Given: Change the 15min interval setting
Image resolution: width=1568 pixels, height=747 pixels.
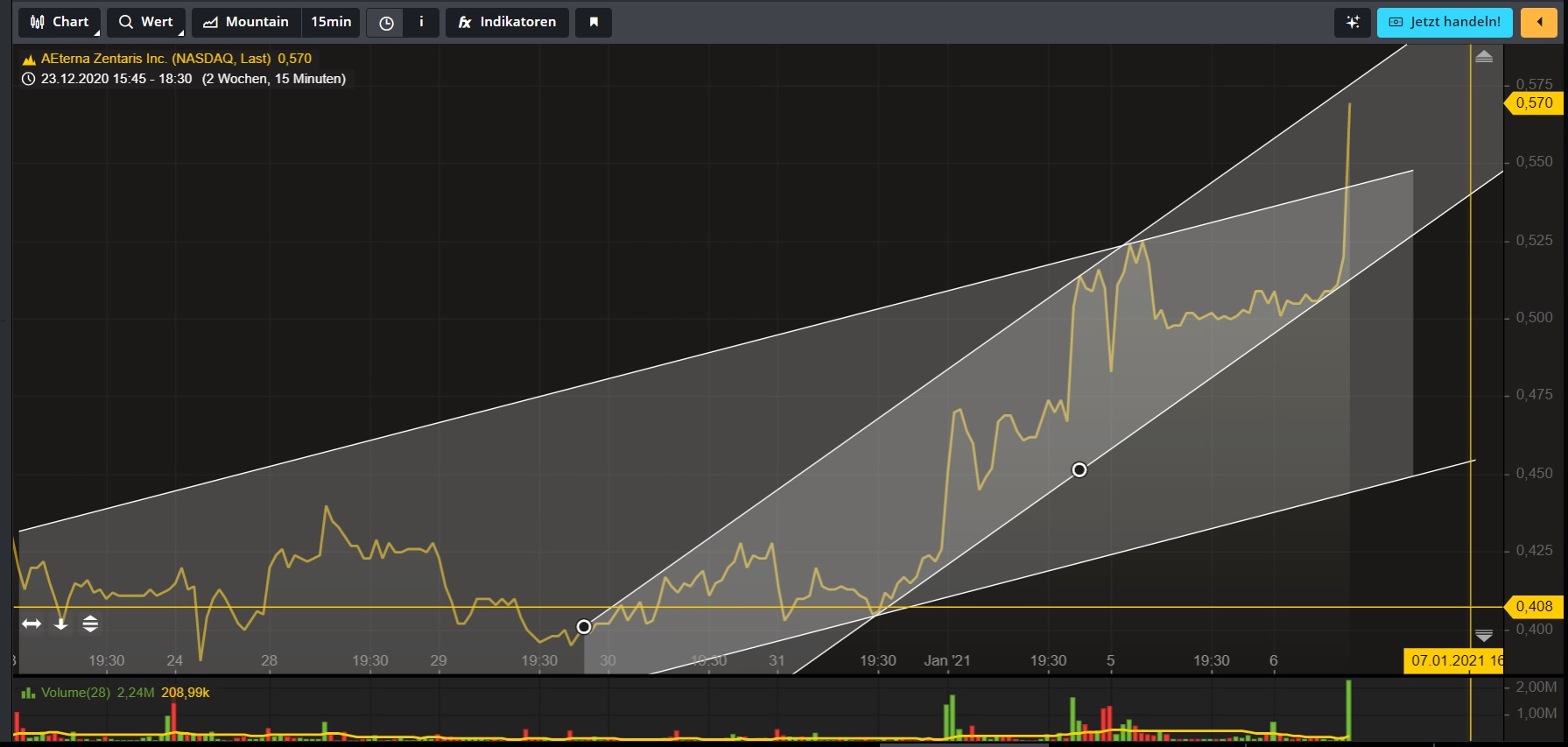Looking at the screenshot, I should [x=331, y=22].
